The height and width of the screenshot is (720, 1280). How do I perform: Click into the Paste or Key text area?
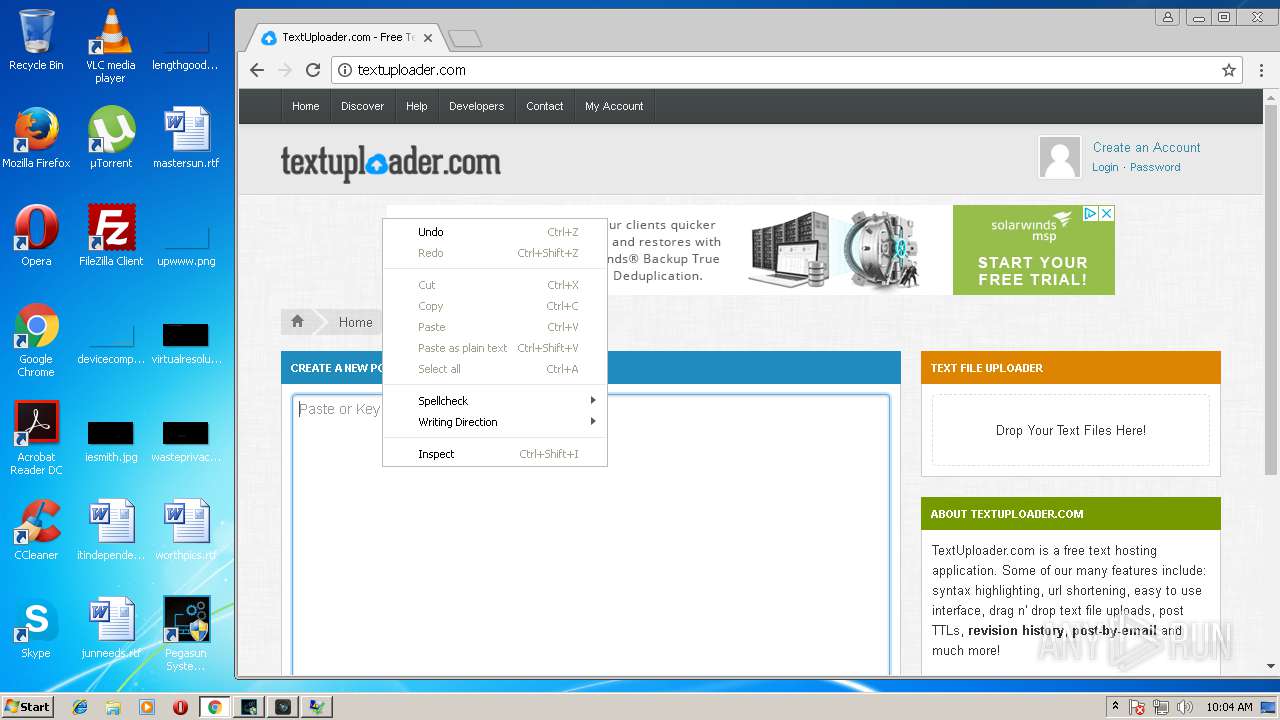click(590, 535)
